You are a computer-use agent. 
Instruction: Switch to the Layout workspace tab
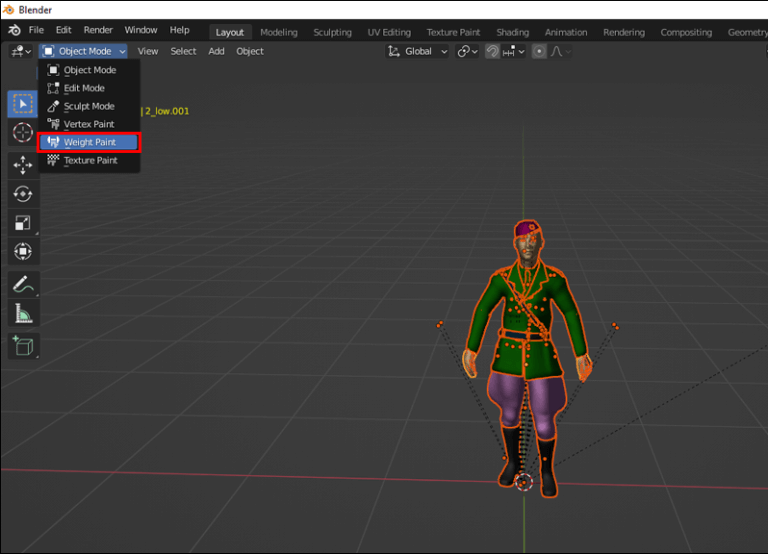pos(230,32)
